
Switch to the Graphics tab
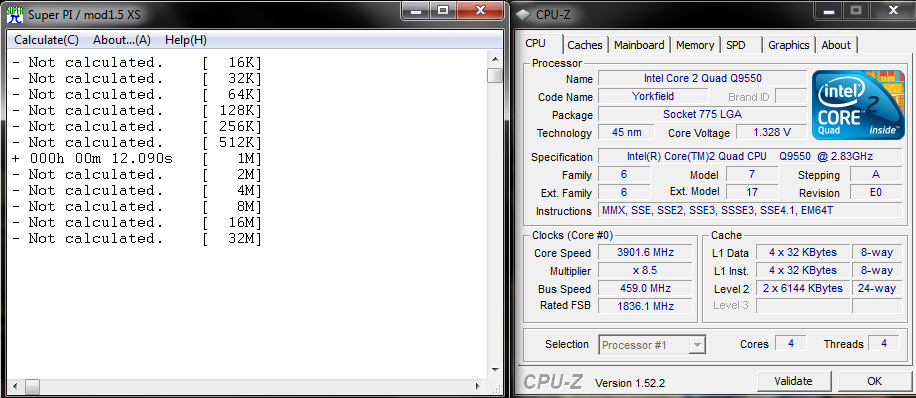(x=789, y=45)
